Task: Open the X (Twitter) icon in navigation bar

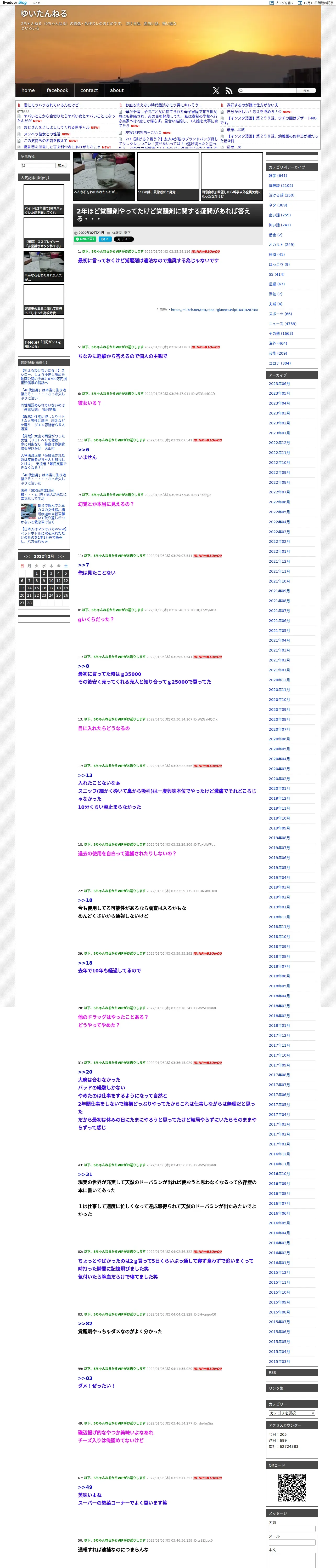Action: pos(216,90)
